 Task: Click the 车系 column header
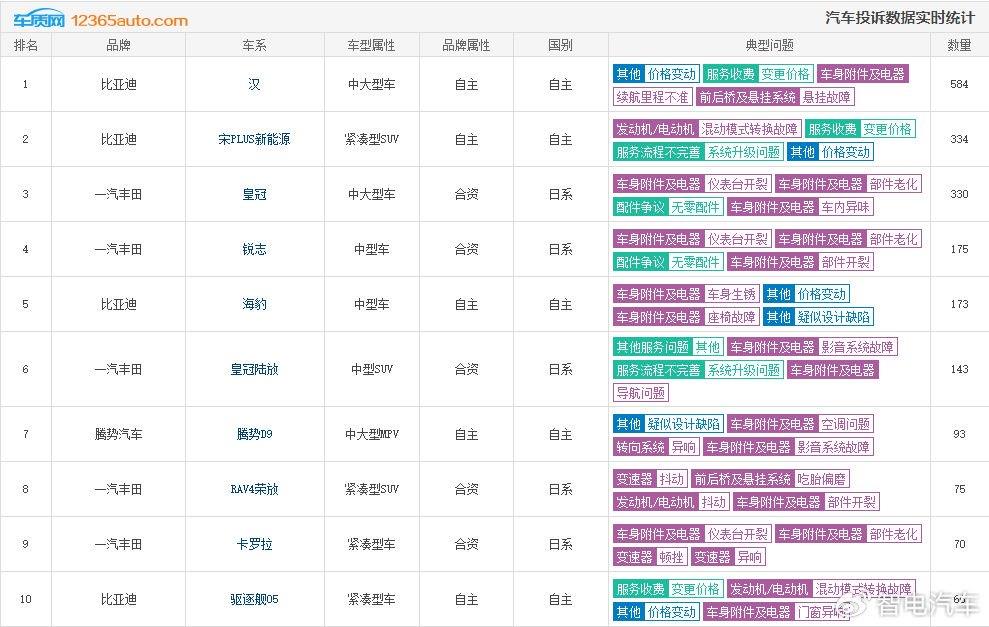tap(254, 45)
